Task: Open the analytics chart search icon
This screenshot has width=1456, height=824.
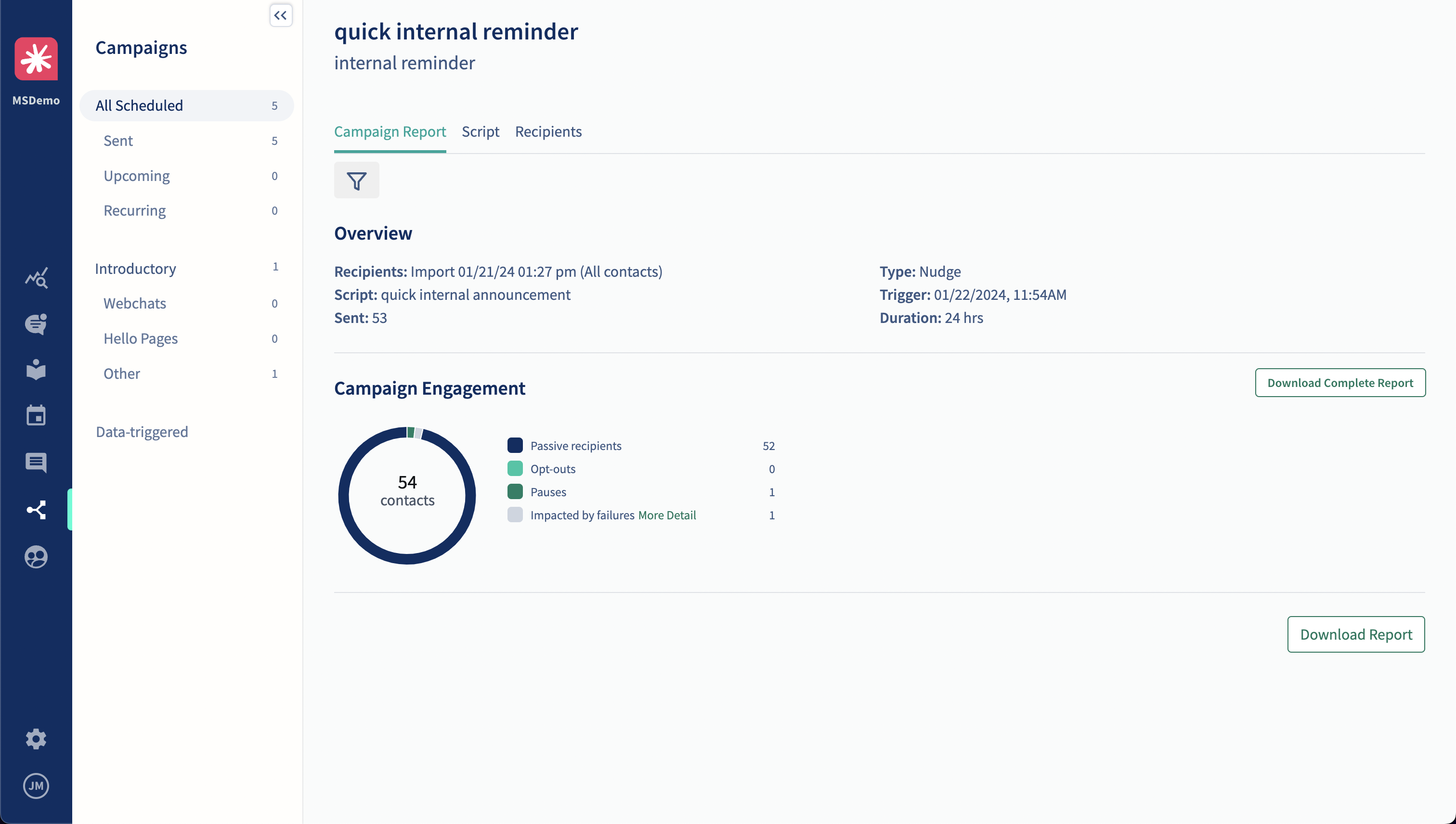Action: [36, 278]
